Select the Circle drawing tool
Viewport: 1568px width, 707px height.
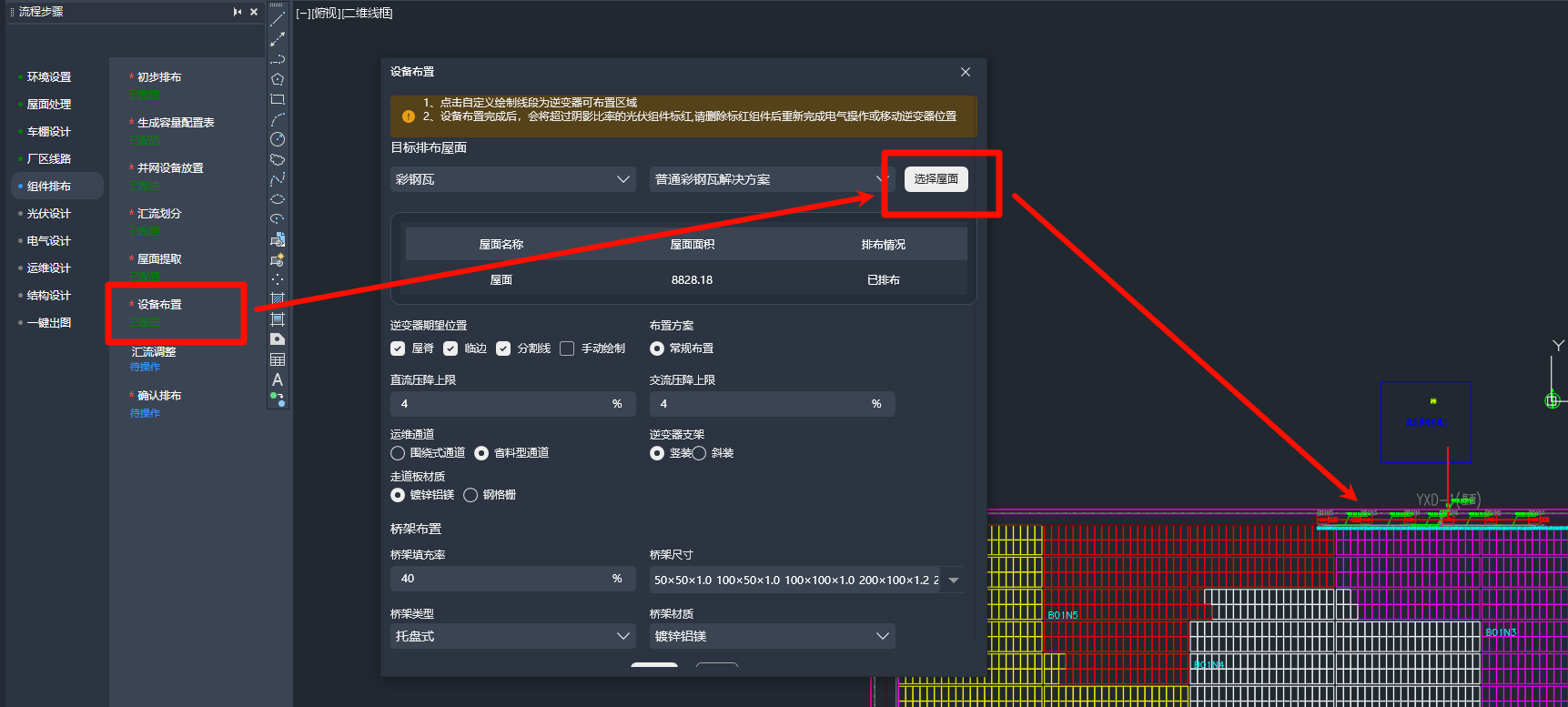click(x=278, y=139)
